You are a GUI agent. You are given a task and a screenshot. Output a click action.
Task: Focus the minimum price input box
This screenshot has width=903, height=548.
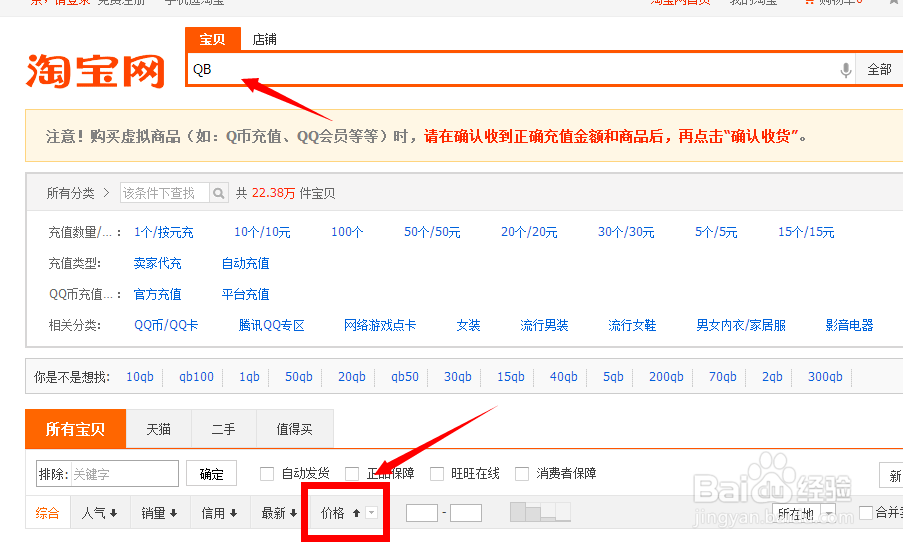click(x=422, y=512)
